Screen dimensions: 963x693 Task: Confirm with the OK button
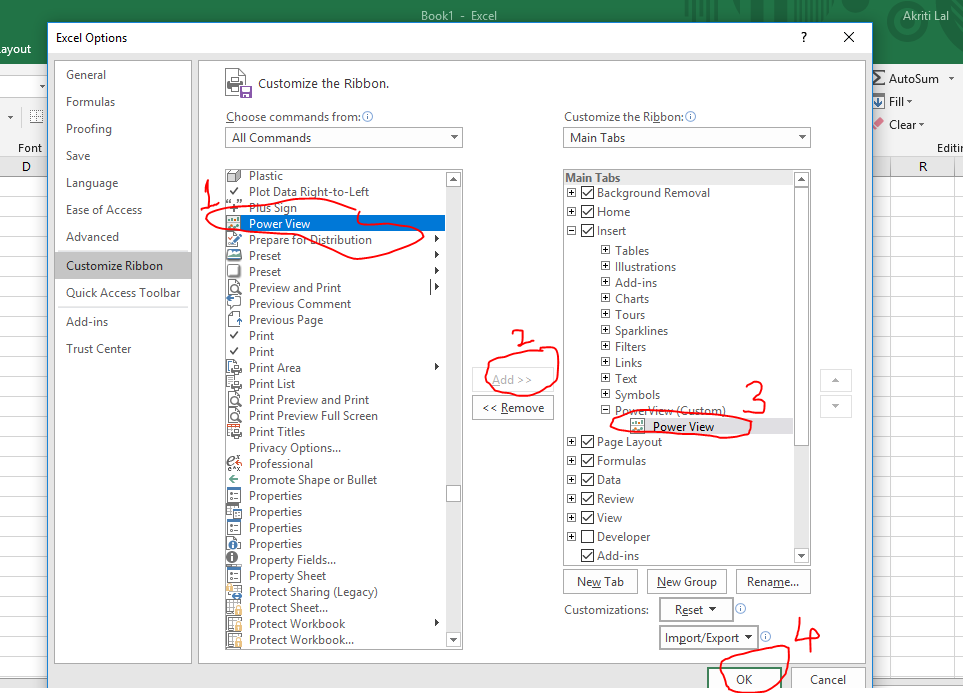pos(744,679)
